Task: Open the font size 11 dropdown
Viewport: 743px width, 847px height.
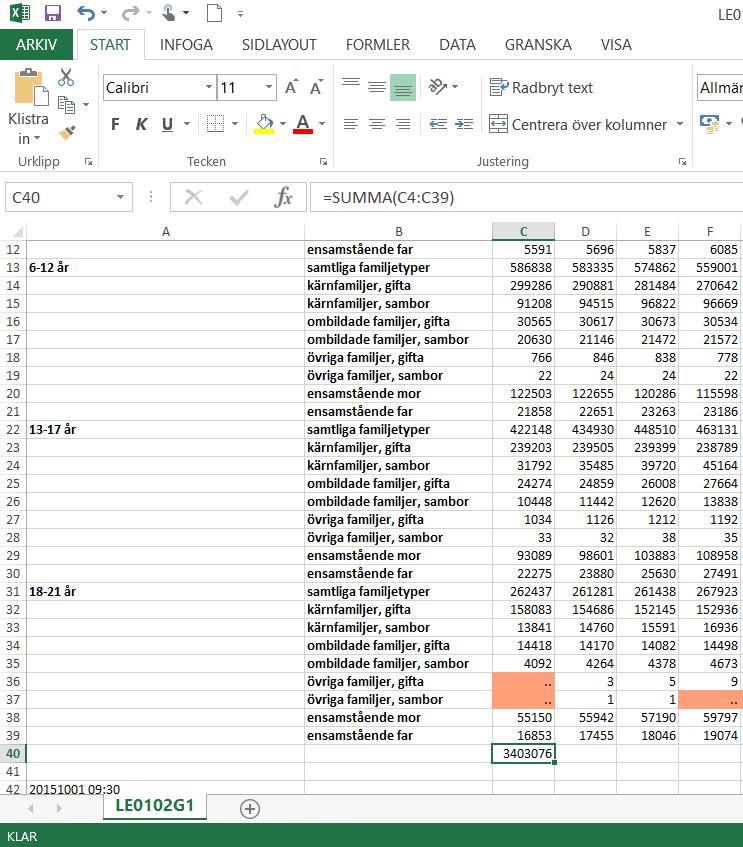Action: tap(268, 87)
